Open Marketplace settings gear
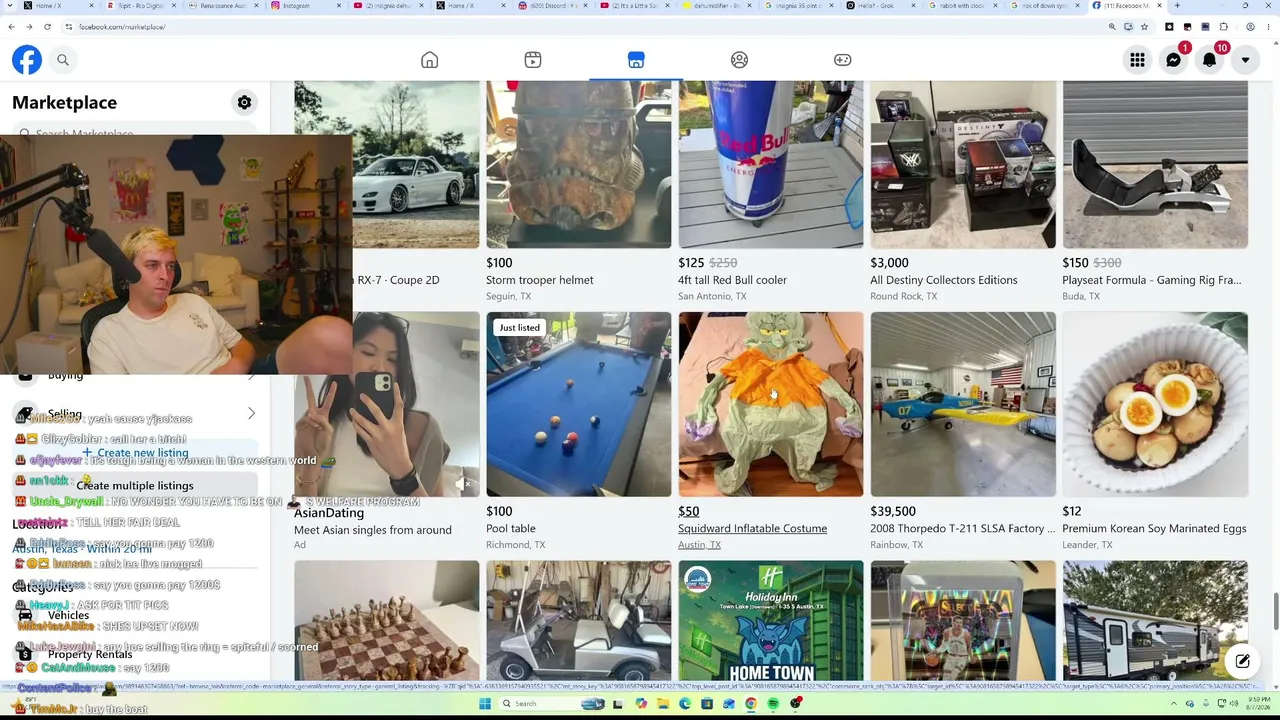 pos(244,102)
